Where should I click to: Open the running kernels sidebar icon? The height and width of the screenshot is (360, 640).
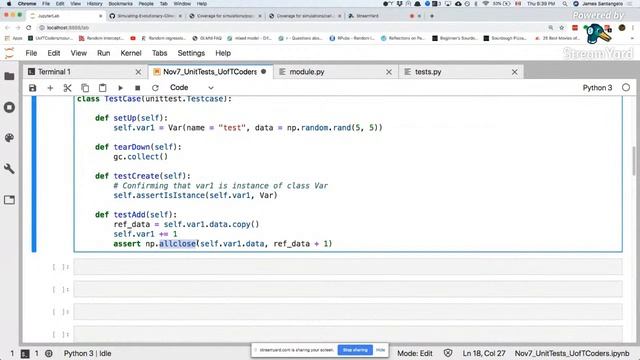pos(9,107)
